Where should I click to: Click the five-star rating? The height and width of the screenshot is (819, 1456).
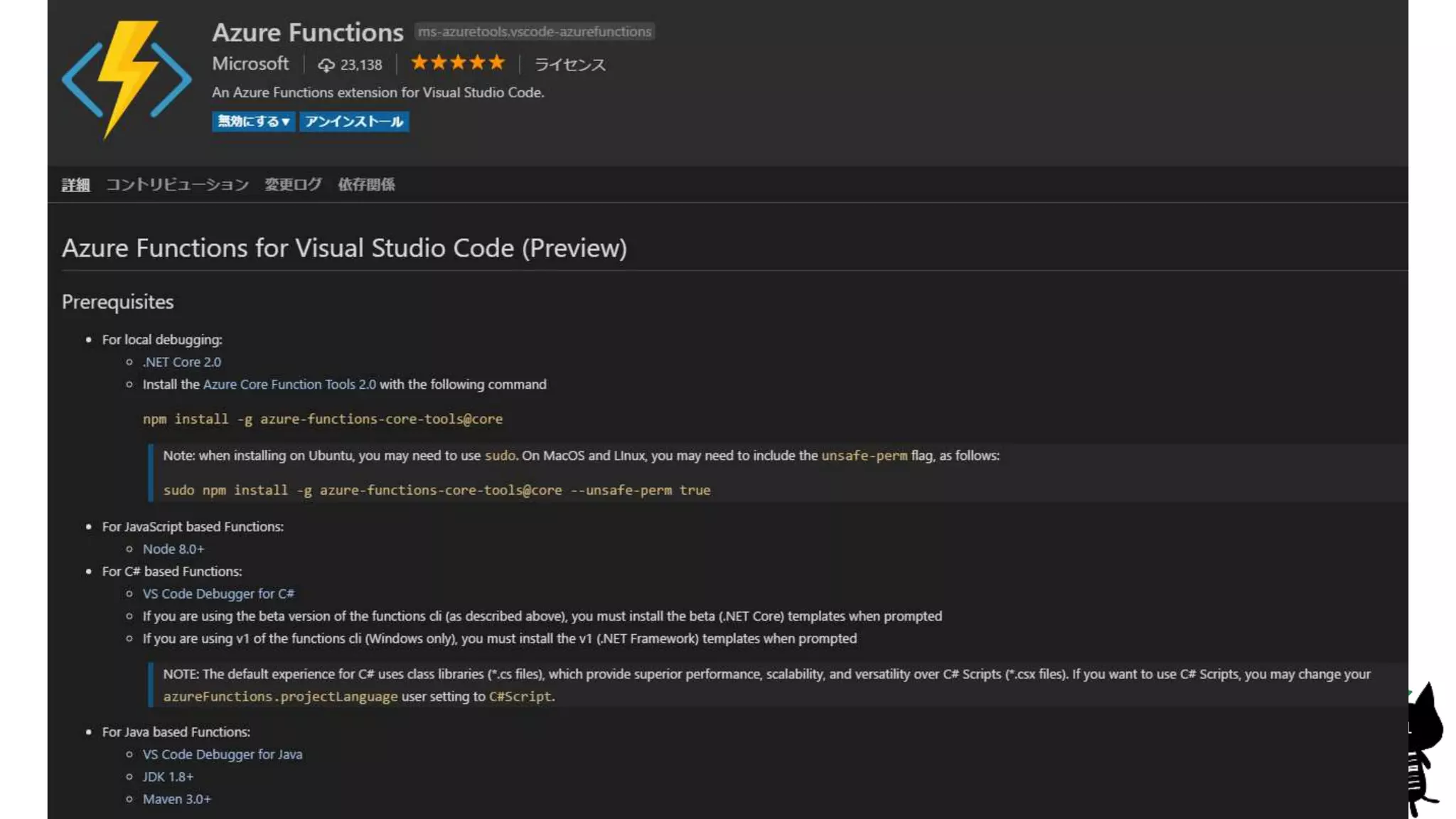(458, 63)
